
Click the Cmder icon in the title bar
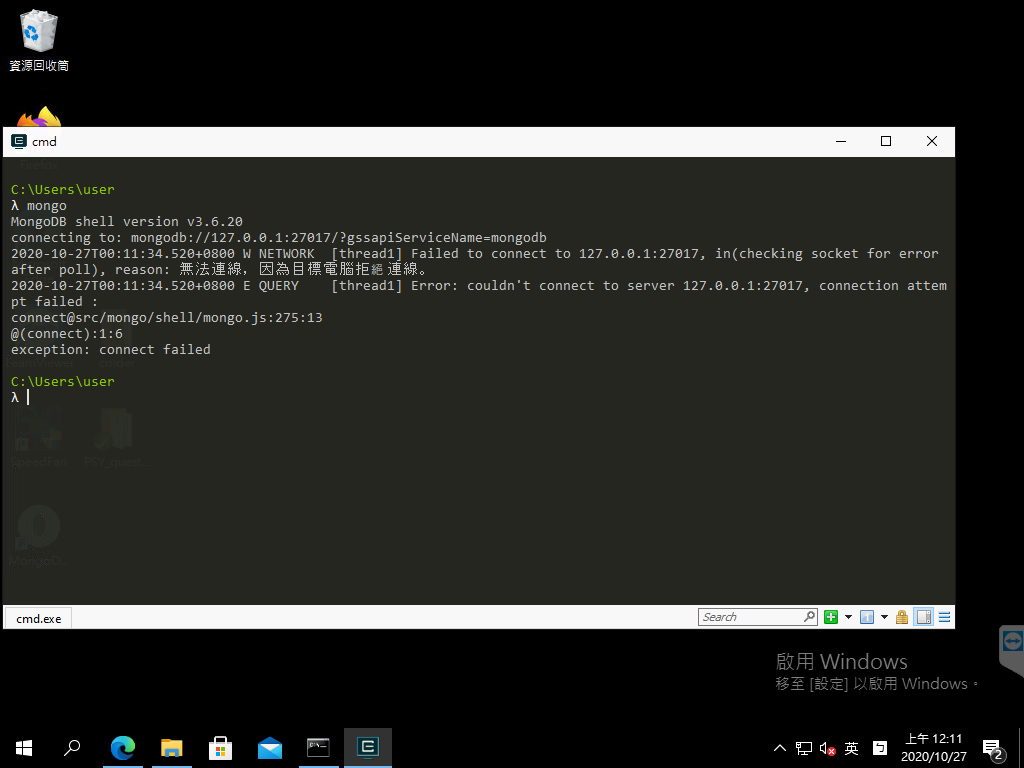pos(19,141)
